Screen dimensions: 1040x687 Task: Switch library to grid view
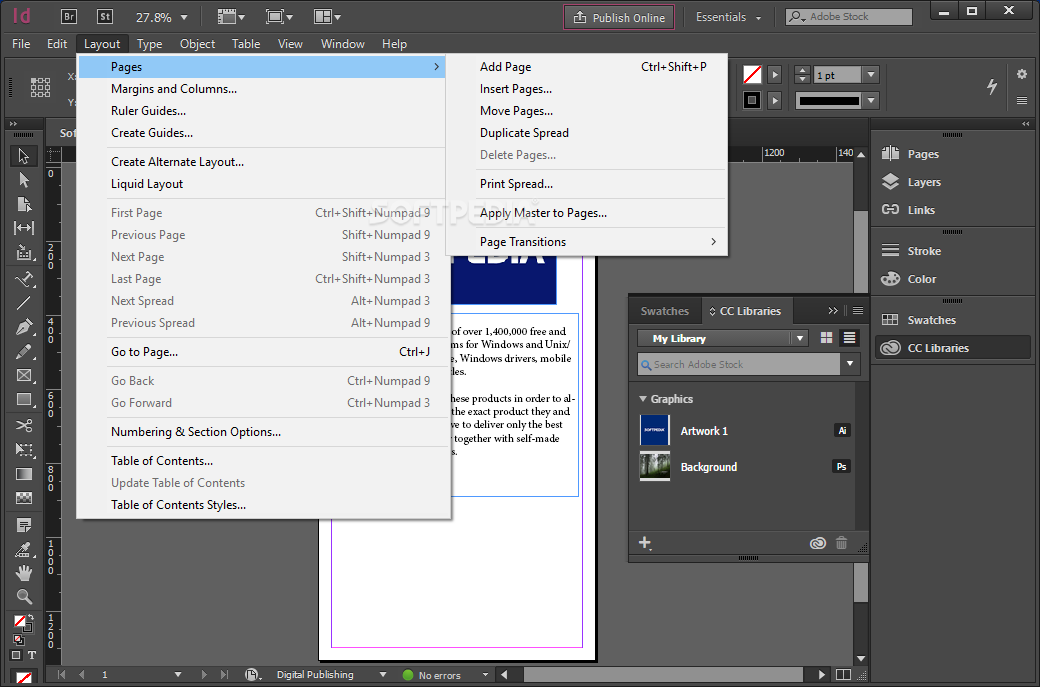click(x=826, y=338)
